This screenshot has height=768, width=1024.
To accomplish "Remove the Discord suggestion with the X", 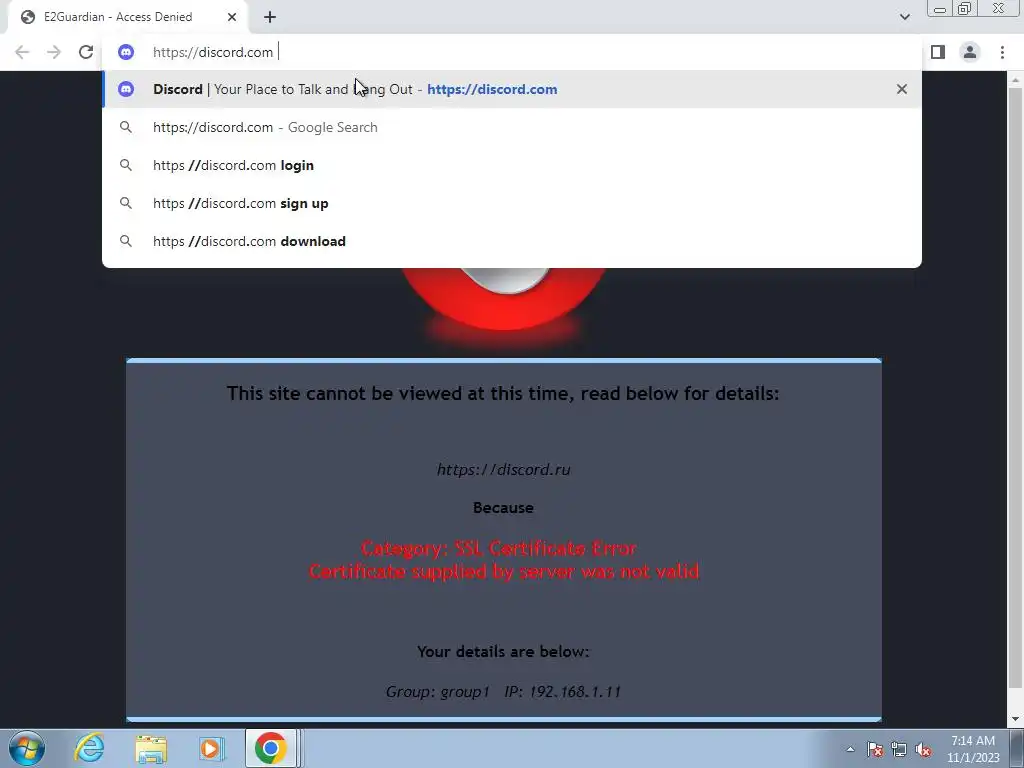I will point(902,89).
